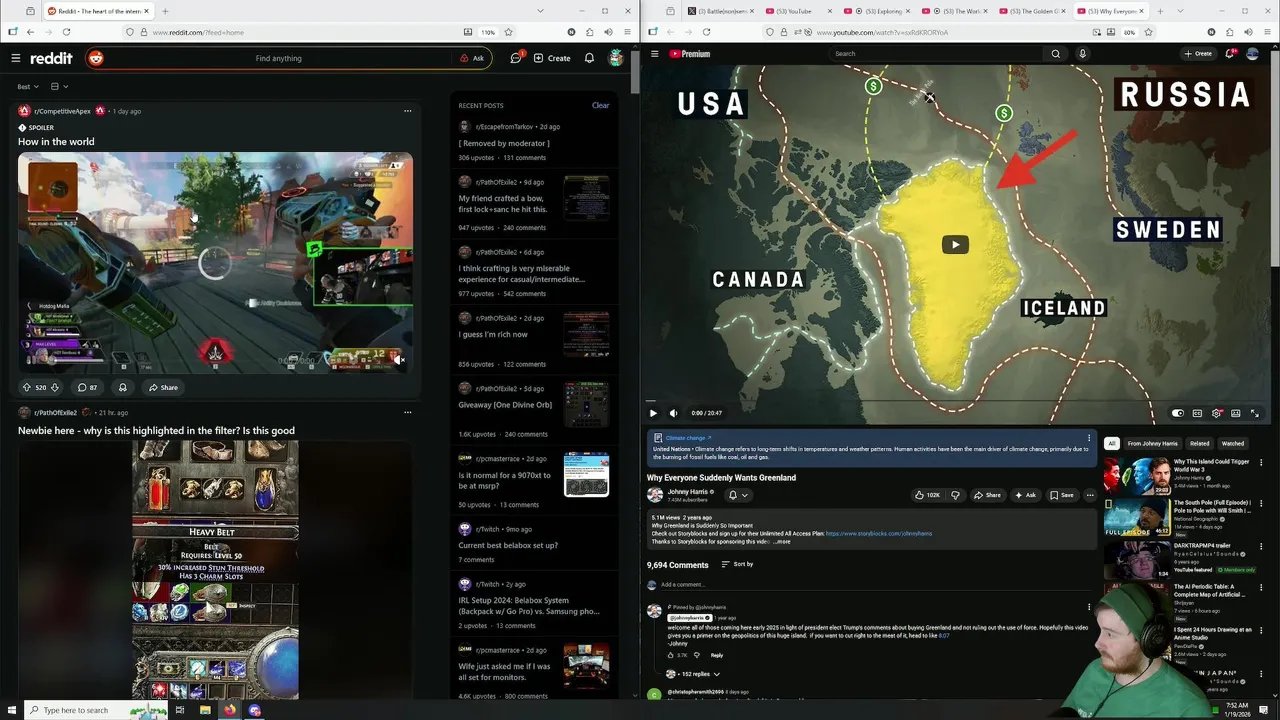Open options menu of r/CompetitiveApex post
The height and width of the screenshot is (720, 1280).
(407, 111)
